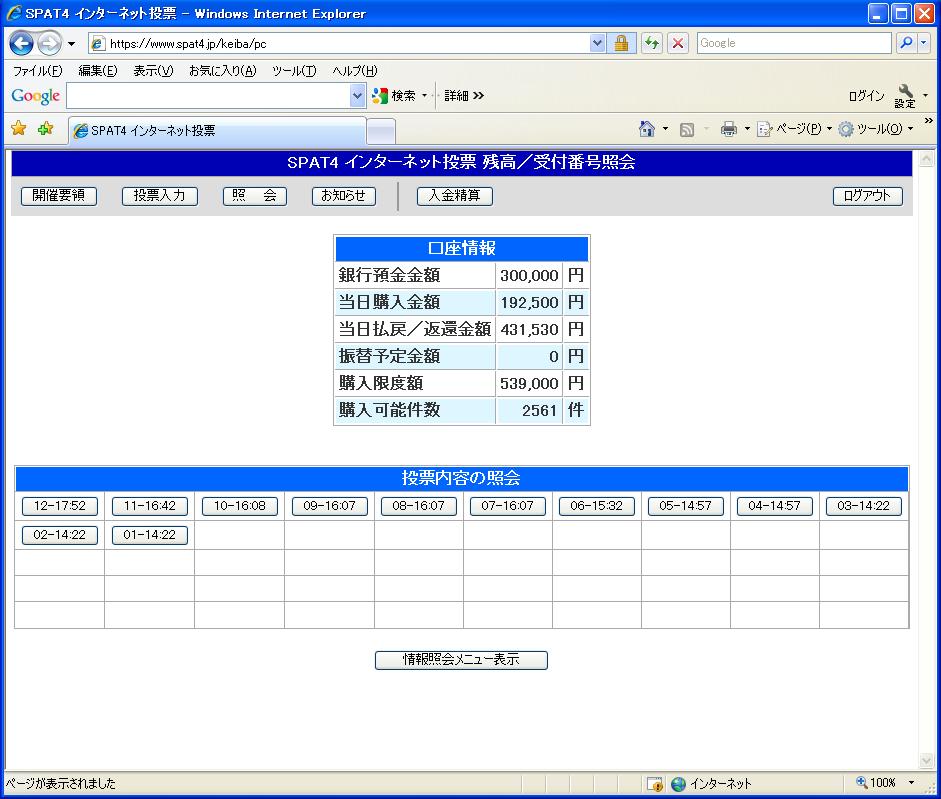Click the 照 会 button
Viewport: 941px width, 799px height.
tap(254, 196)
